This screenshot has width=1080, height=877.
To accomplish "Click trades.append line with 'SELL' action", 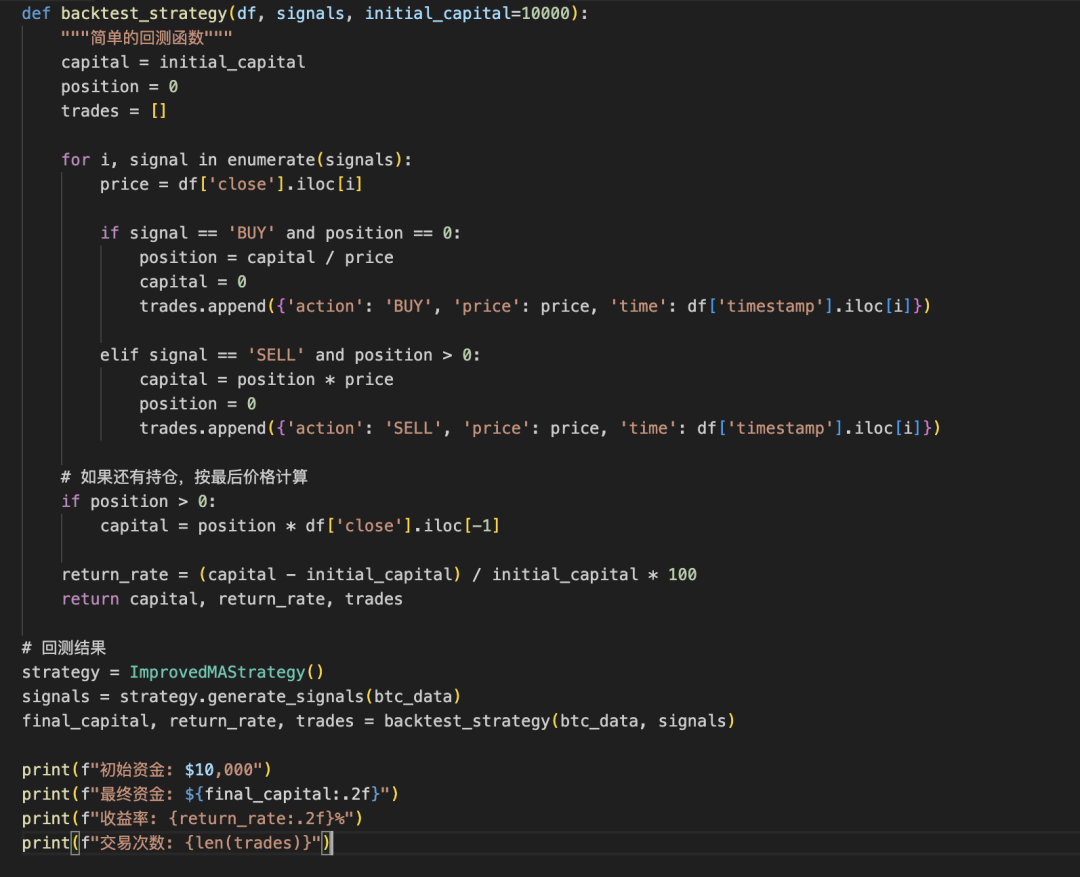I will (x=540, y=428).
